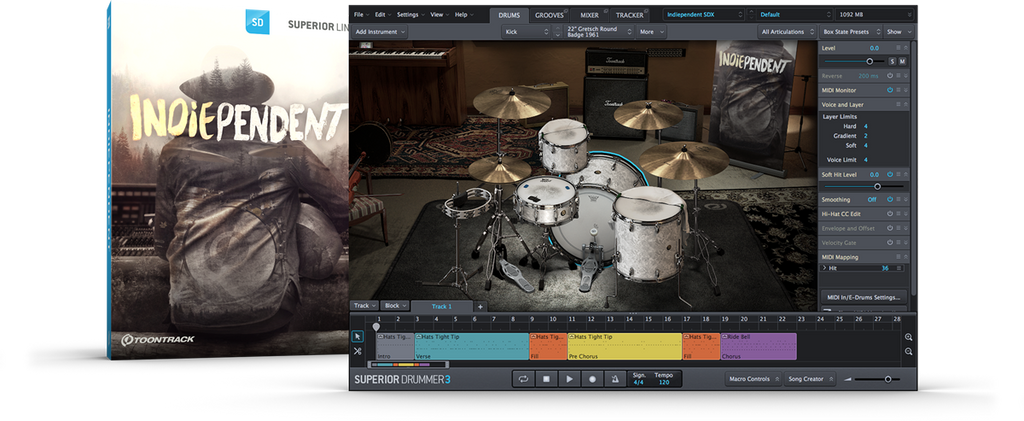
Task: Open the Settings menu
Action: tap(410, 14)
